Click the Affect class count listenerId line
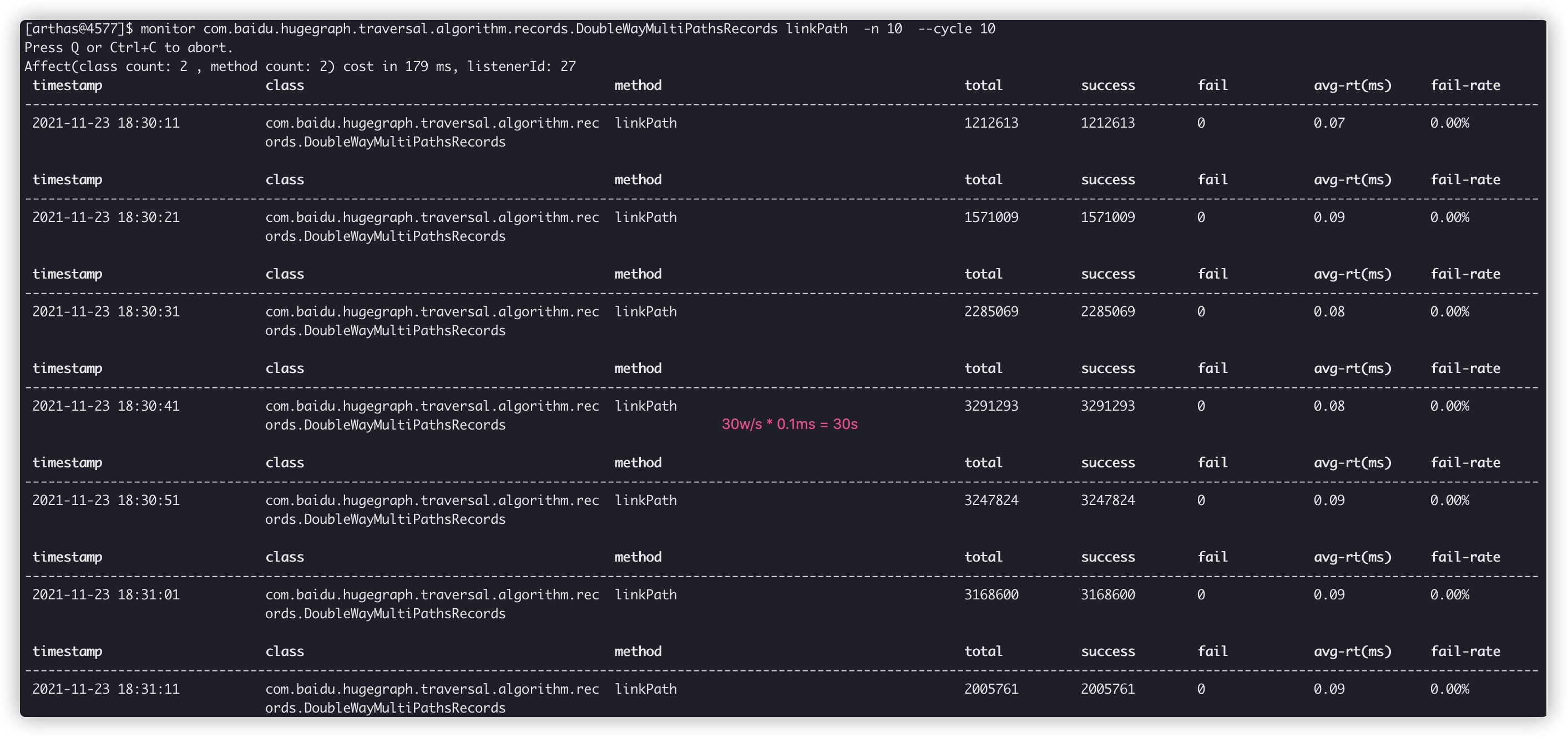The height and width of the screenshot is (737, 1568). pos(300,67)
